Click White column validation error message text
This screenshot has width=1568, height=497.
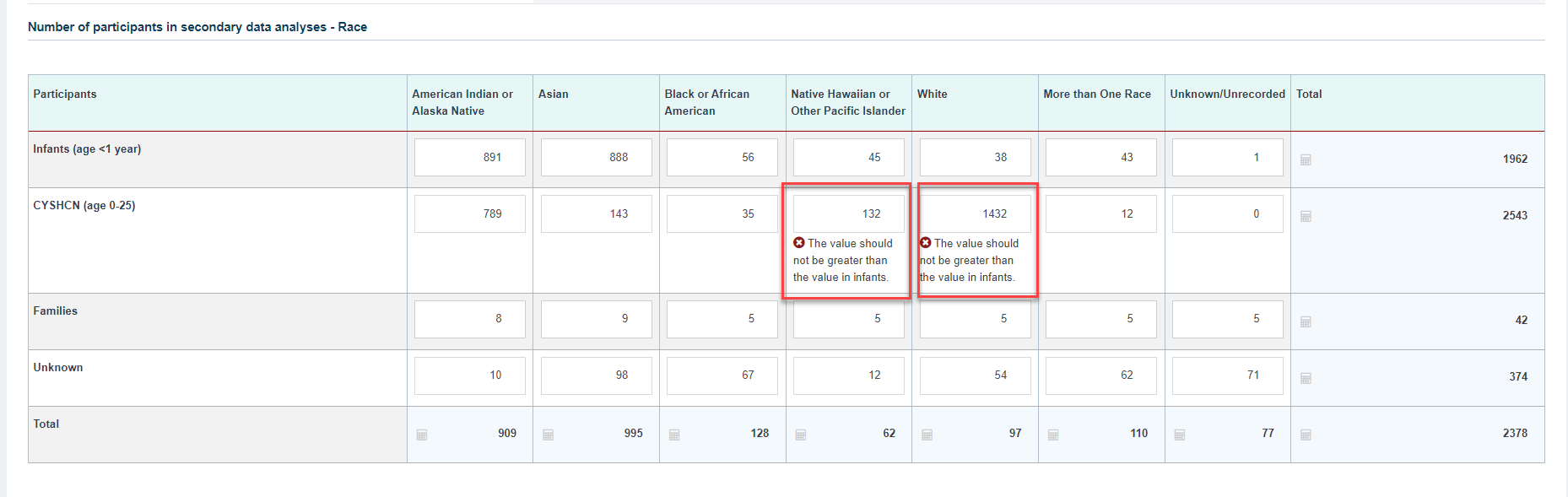click(970, 260)
